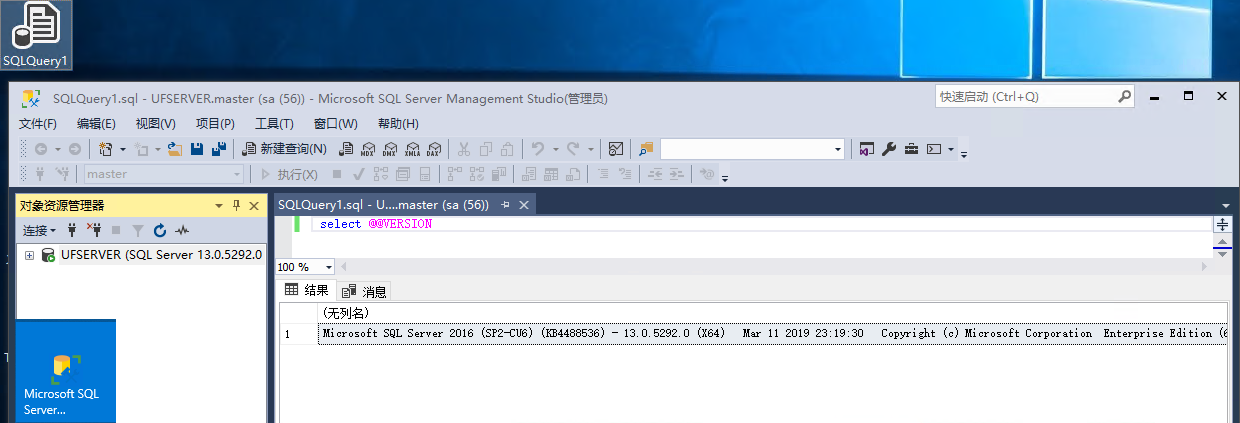1240x423 pixels.
Task: Open the Activity Monitor icon
Action: click(x=615, y=149)
